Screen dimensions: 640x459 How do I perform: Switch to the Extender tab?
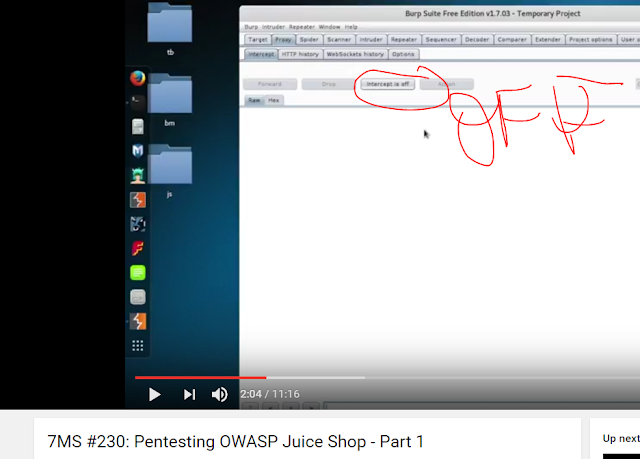[x=548, y=40]
